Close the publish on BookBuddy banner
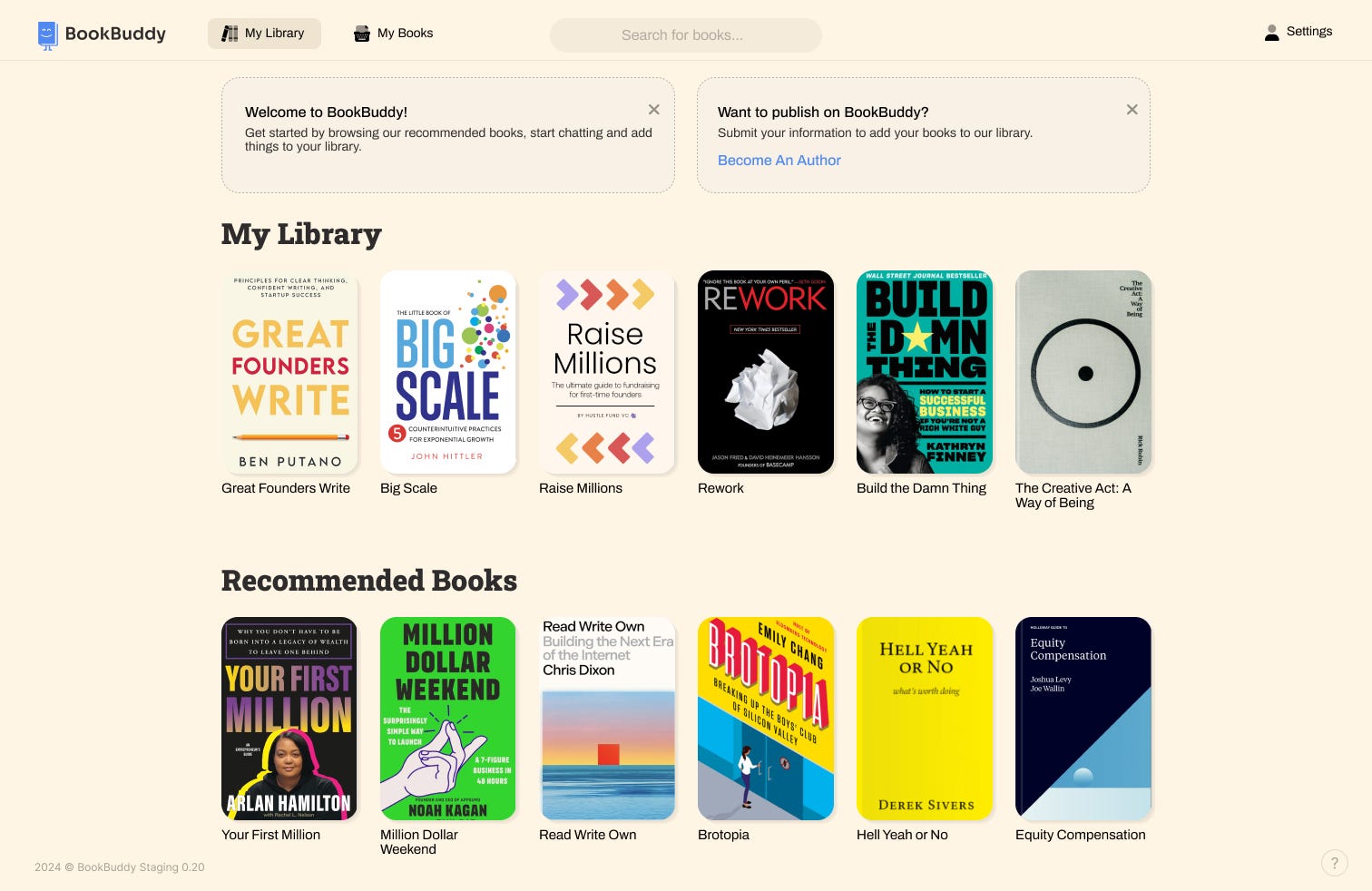 click(1132, 110)
